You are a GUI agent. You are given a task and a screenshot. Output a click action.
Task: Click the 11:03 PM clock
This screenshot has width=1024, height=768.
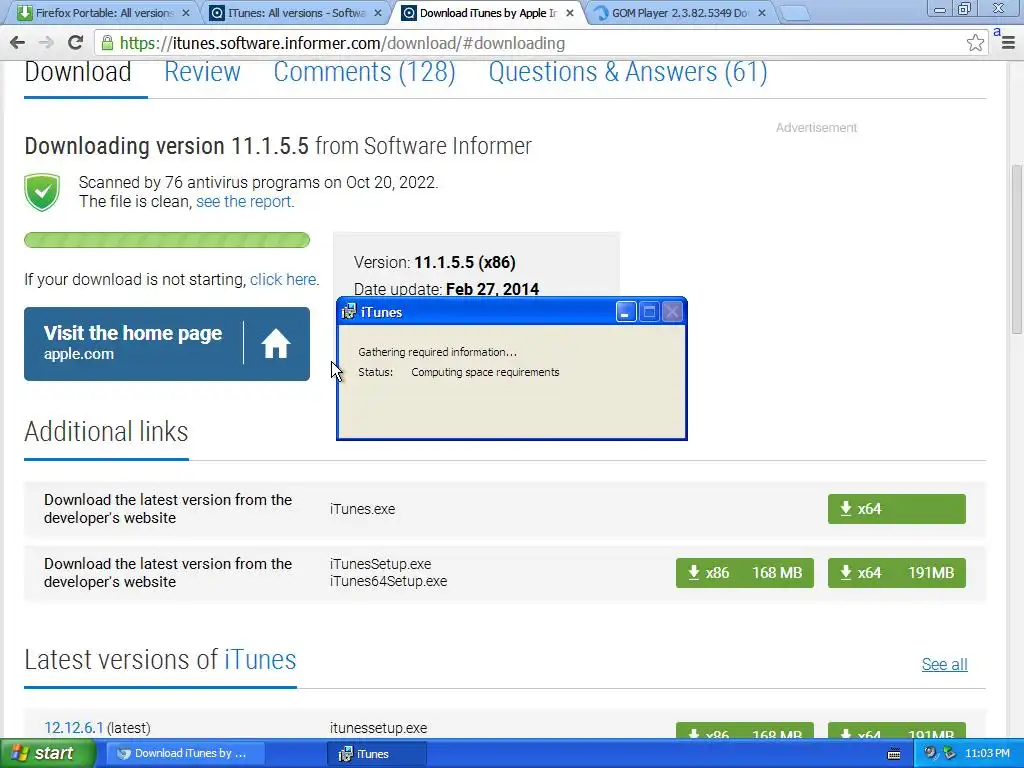(987, 754)
